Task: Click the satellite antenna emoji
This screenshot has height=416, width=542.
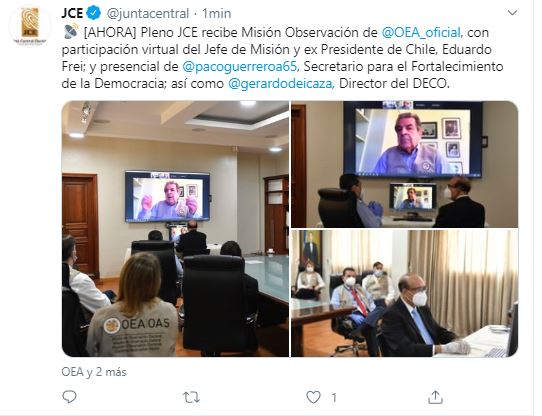Action: pos(71,31)
